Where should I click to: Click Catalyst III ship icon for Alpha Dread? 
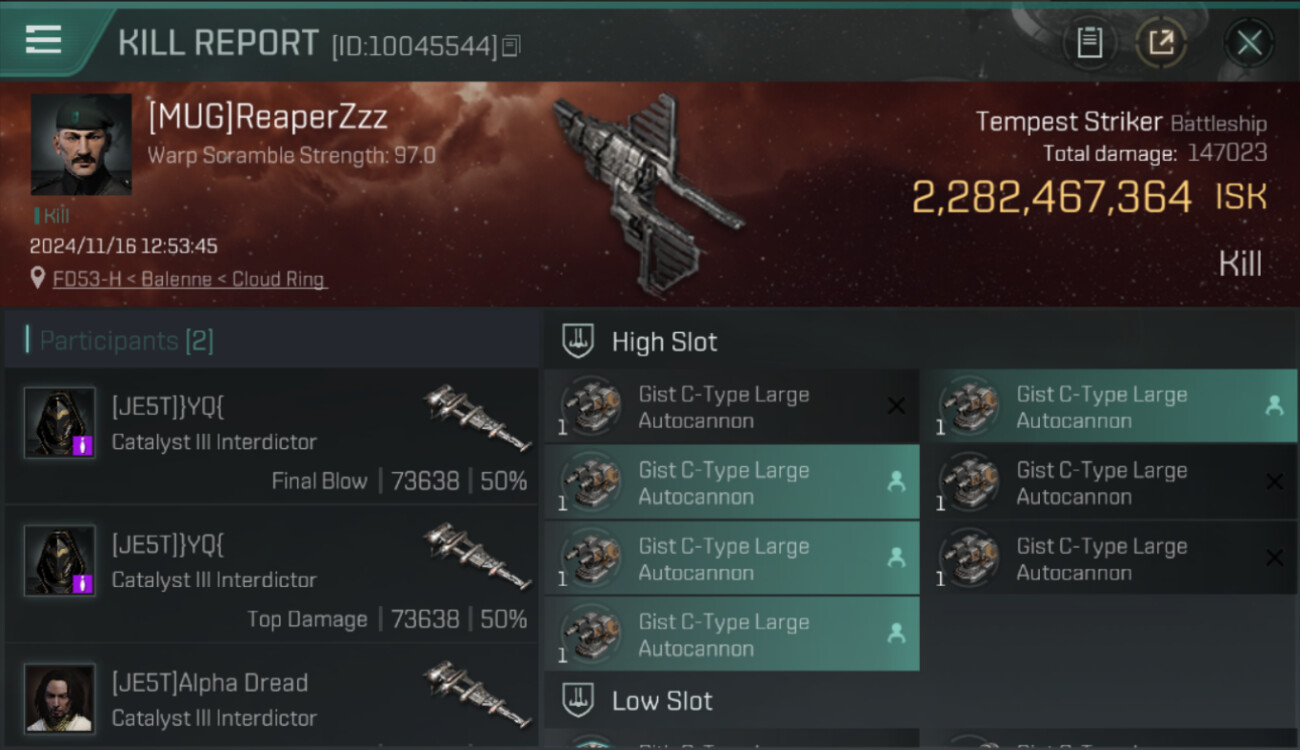[x=477, y=694]
